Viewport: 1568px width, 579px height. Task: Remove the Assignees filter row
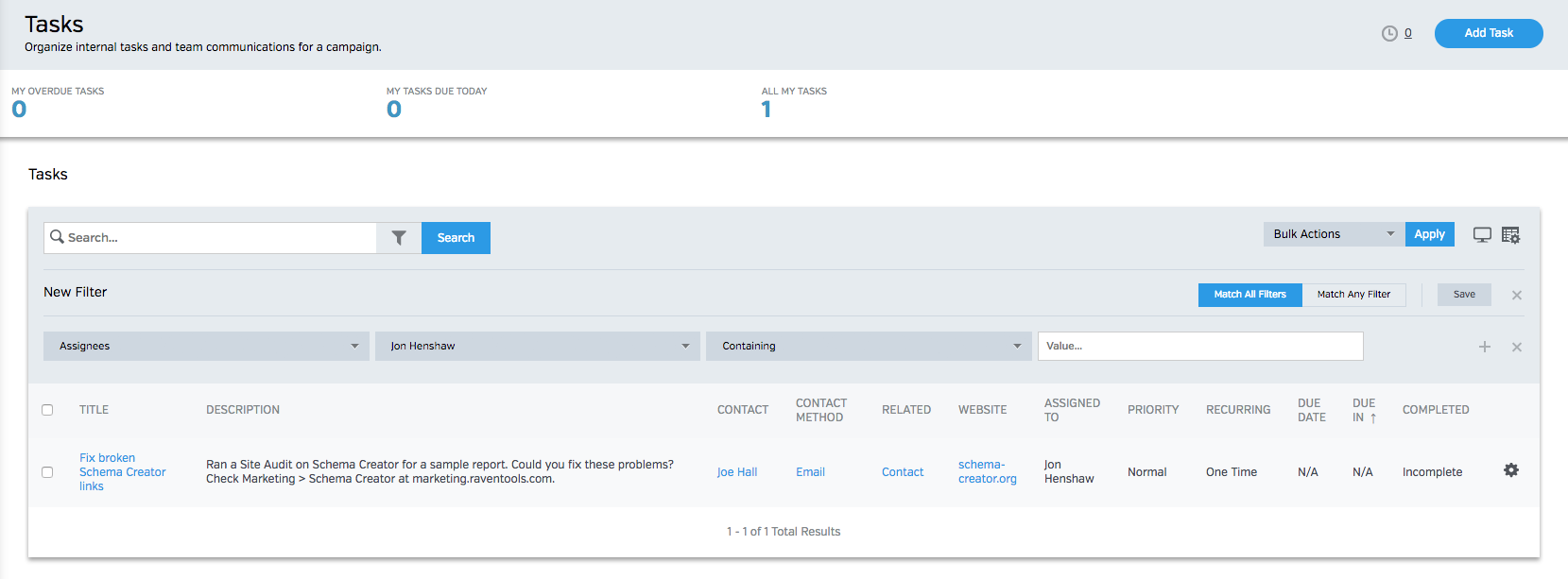coord(1516,347)
